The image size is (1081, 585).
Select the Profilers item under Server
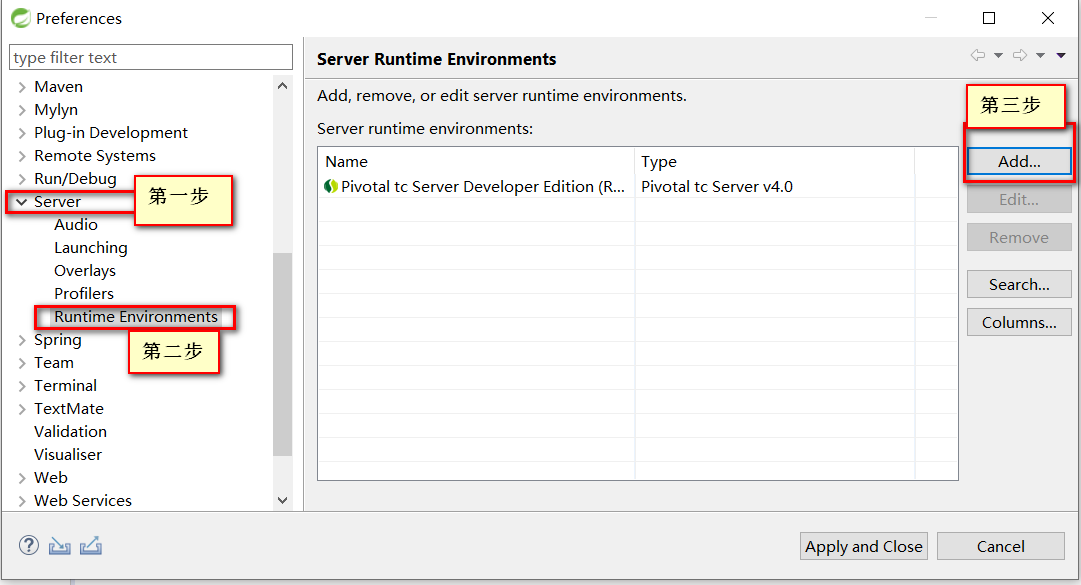[84, 294]
